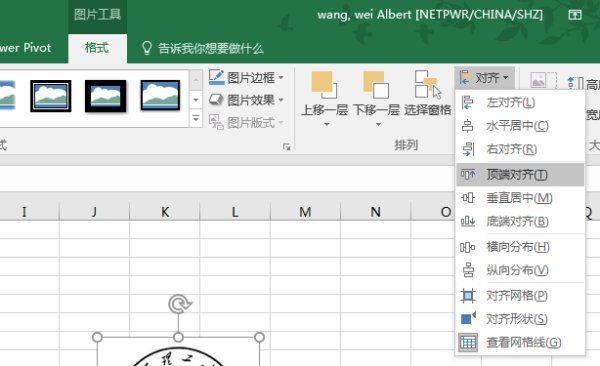Click the 下移一层 send backward icon
Screen dimensions: 600x366
tap(376, 85)
